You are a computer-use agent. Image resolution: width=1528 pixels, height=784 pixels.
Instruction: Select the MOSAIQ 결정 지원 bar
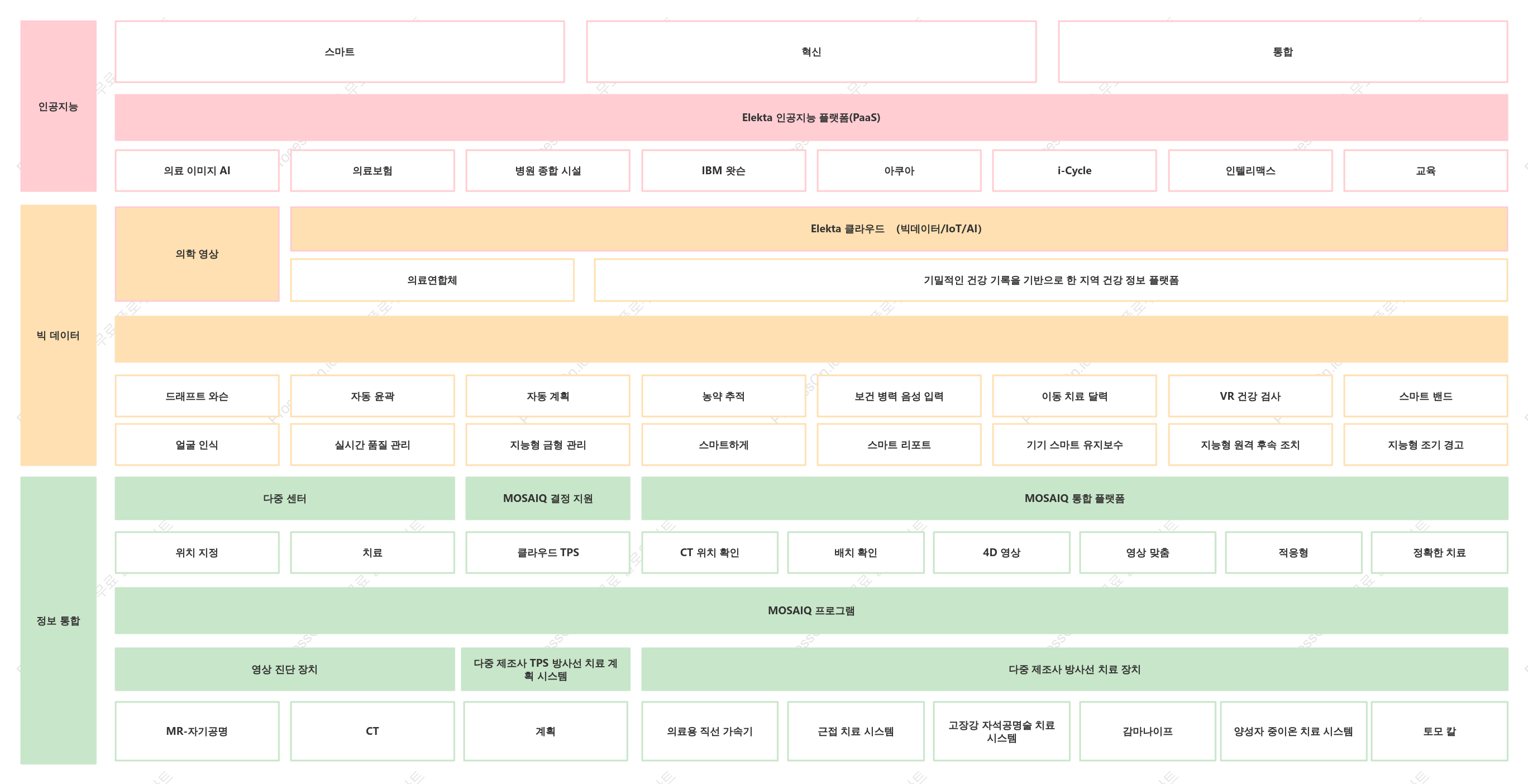[x=548, y=498]
